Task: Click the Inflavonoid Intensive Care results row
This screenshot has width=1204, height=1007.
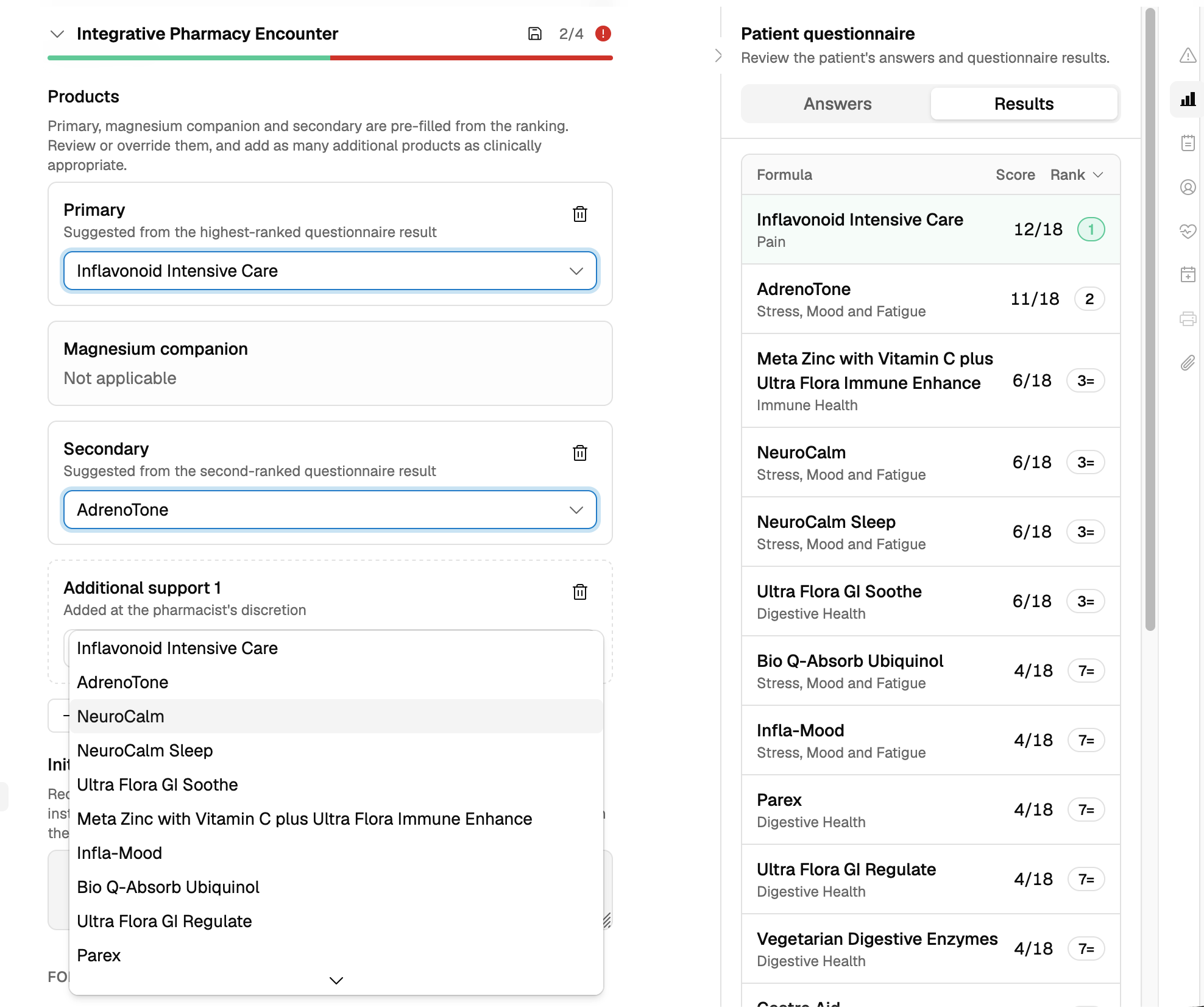Action: click(930, 230)
